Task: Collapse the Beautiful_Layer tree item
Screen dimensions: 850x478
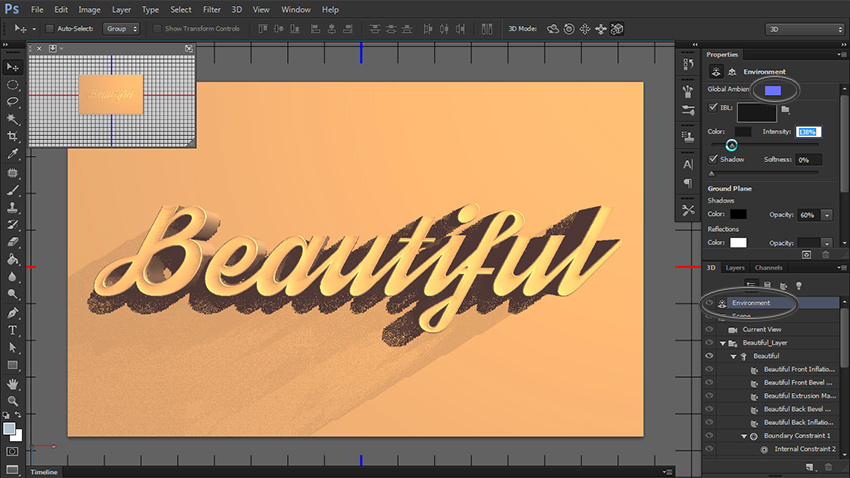Action: click(722, 343)
